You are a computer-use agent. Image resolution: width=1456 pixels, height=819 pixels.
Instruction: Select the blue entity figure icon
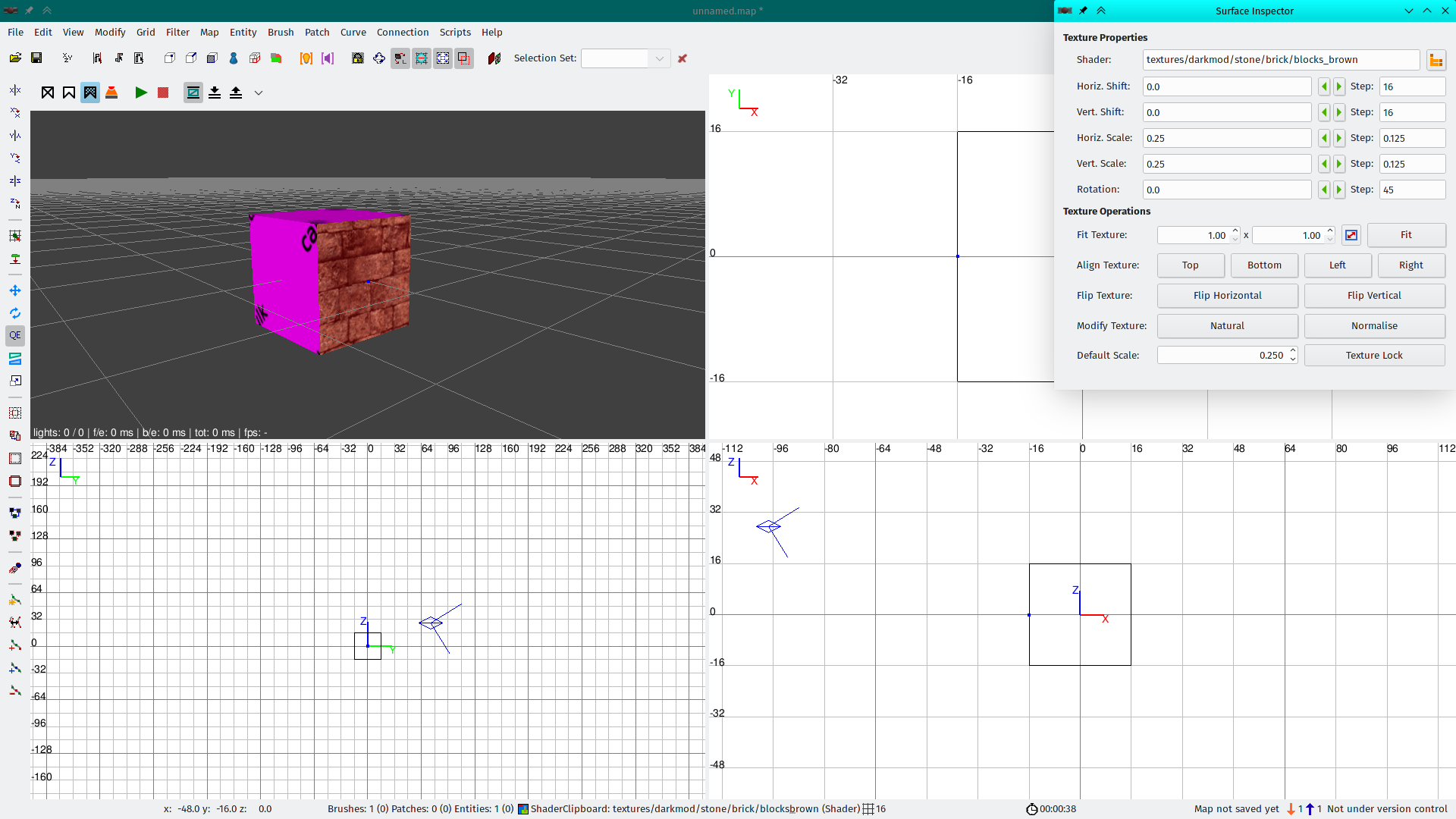point(234,58)
